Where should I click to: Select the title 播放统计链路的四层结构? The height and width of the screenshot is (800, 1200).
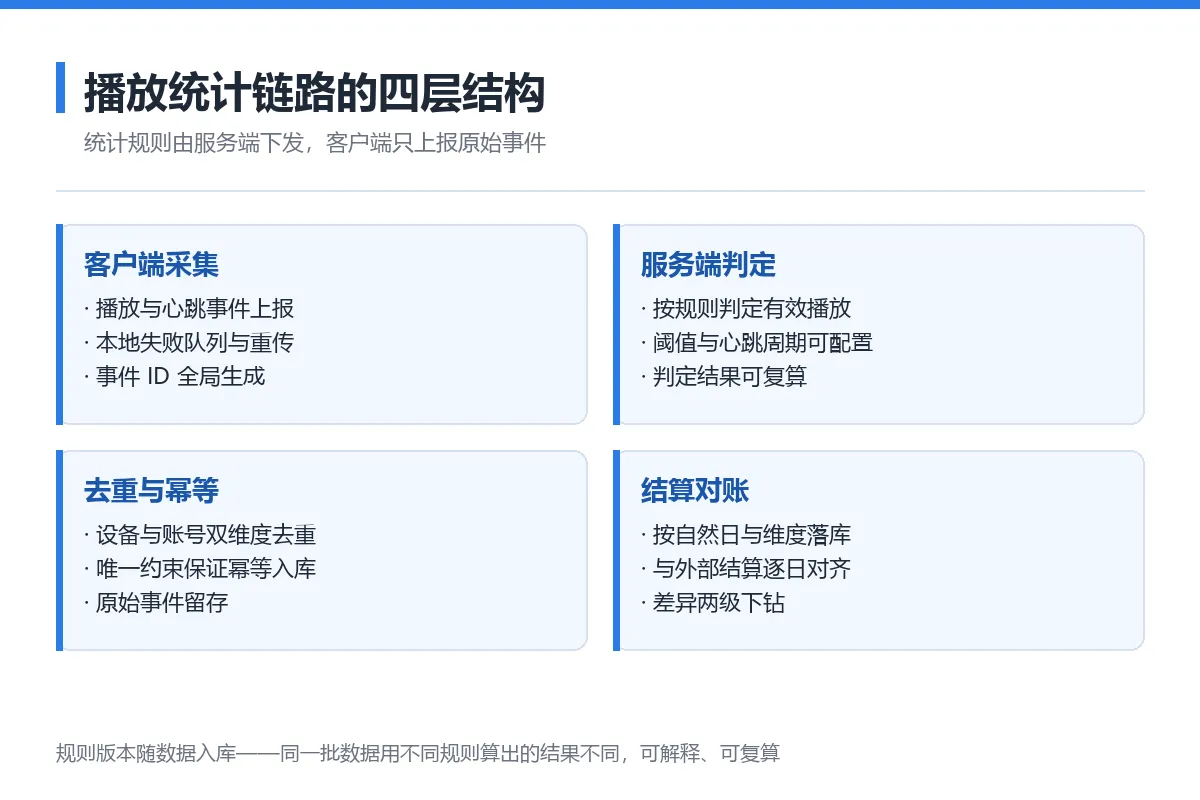(x=315, y=93)
